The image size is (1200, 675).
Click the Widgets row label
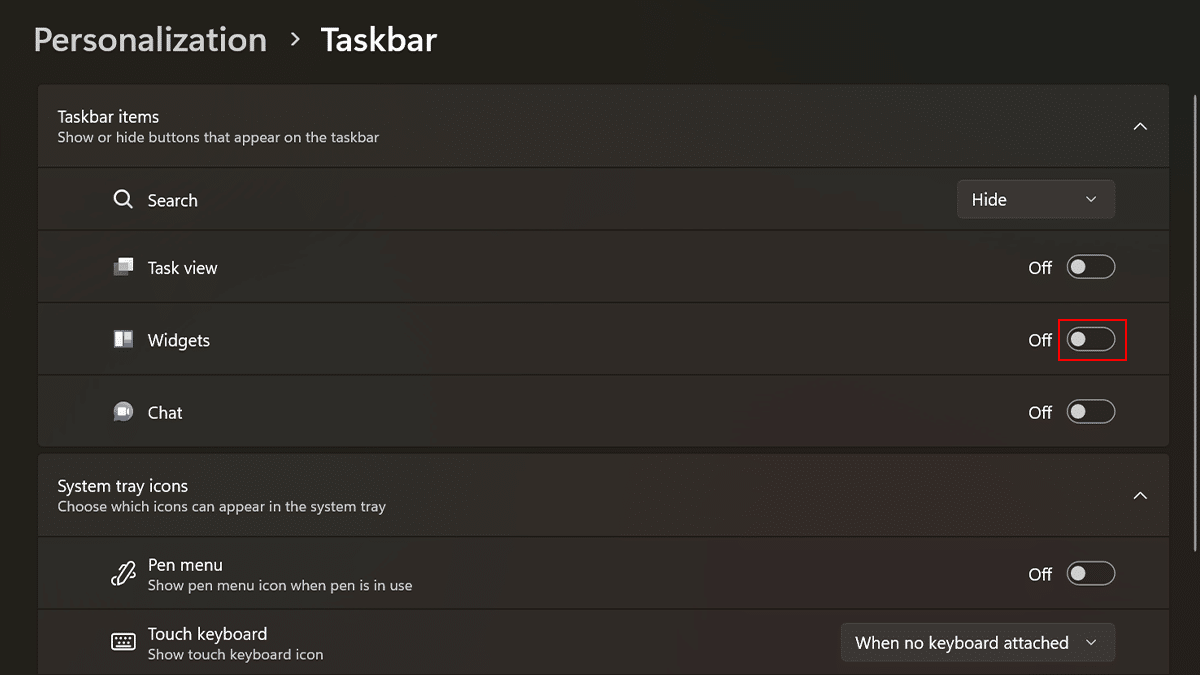point(179,340)
